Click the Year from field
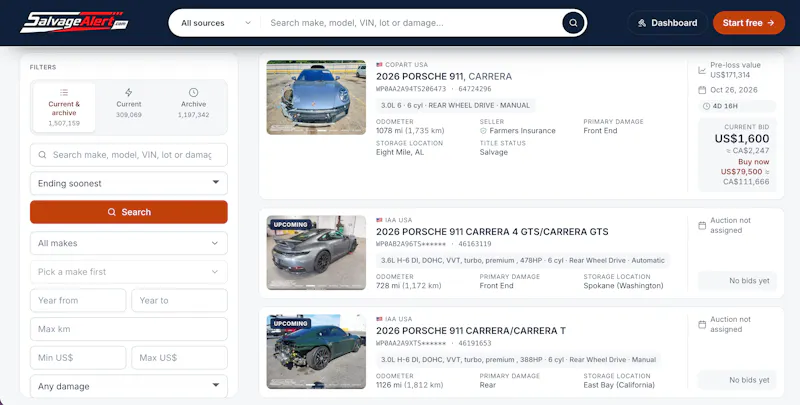This screenshot has width=800, height=405. 78,300
